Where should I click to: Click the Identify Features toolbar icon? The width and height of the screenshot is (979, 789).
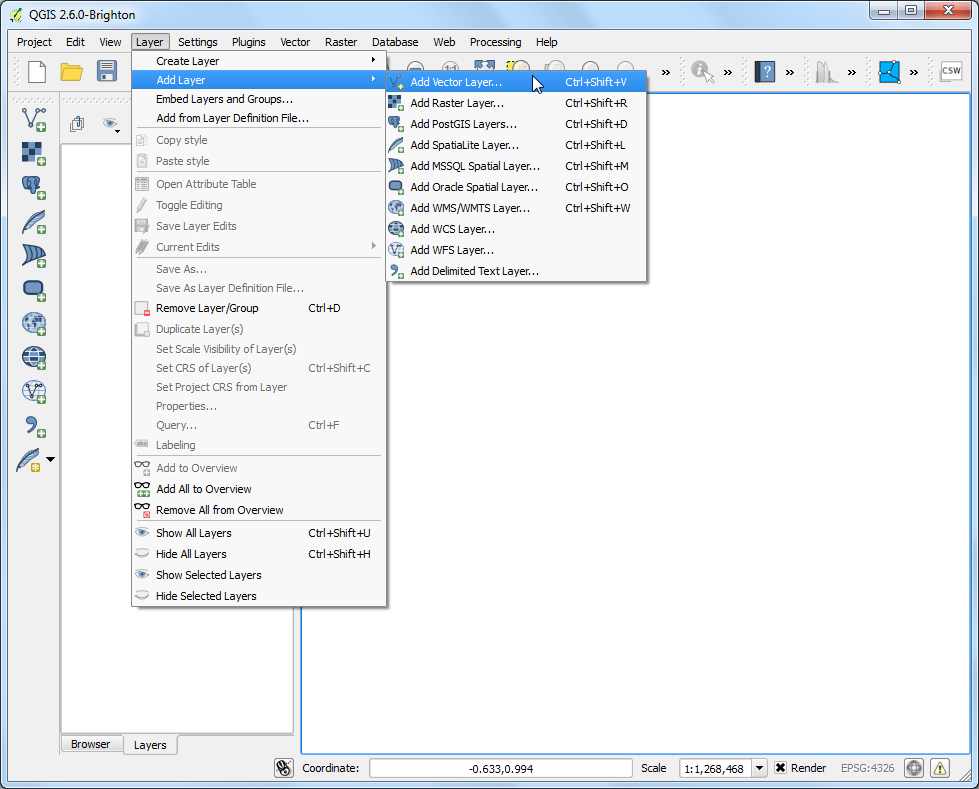702,72
